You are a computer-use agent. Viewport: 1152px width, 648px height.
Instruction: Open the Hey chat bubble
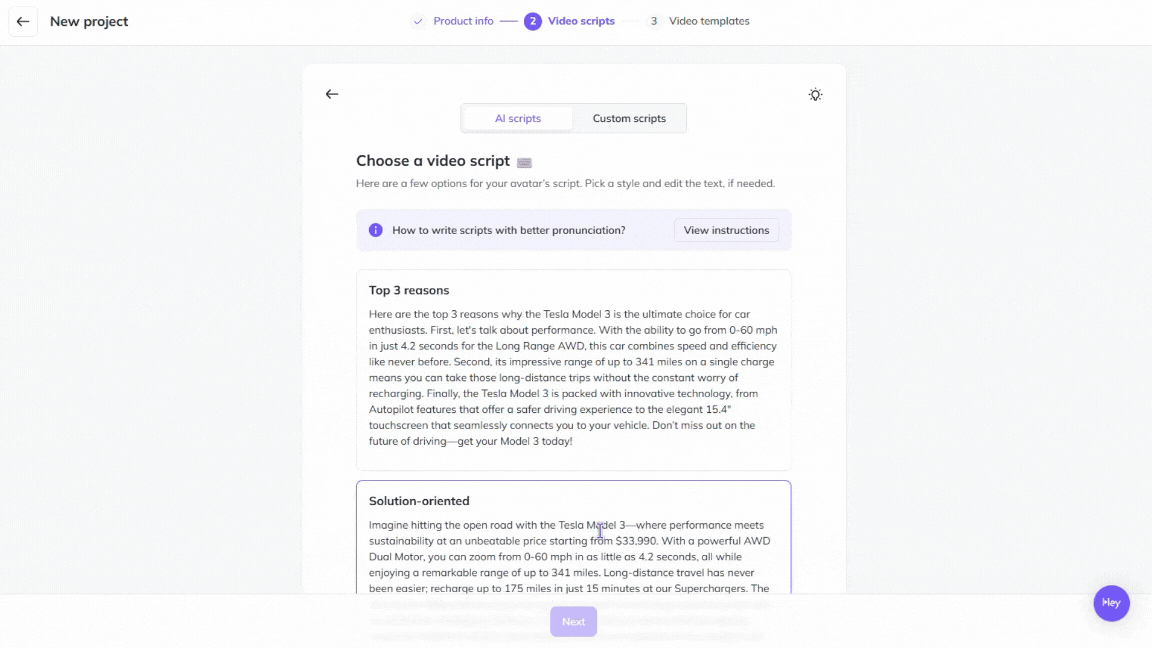tap(1111, 603)
